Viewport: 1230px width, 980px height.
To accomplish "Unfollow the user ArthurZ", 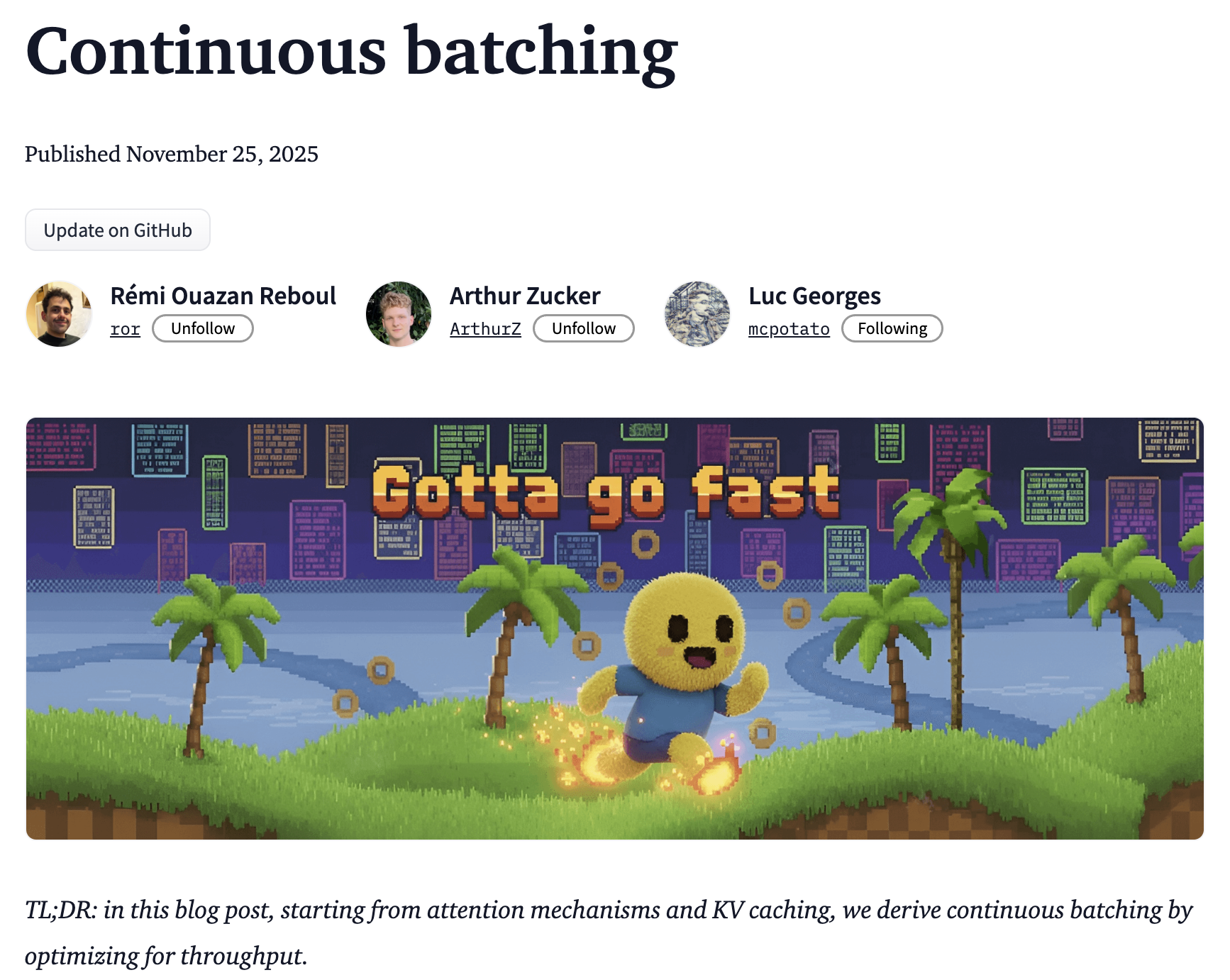I will pos(583,328).
